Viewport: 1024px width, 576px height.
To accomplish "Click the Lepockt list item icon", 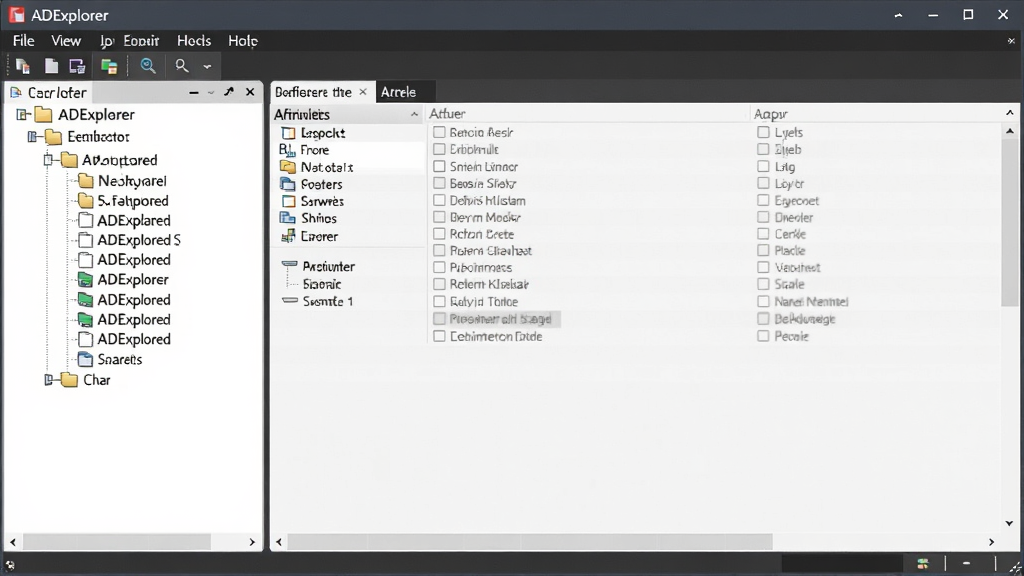I will (x=288, y=133).
